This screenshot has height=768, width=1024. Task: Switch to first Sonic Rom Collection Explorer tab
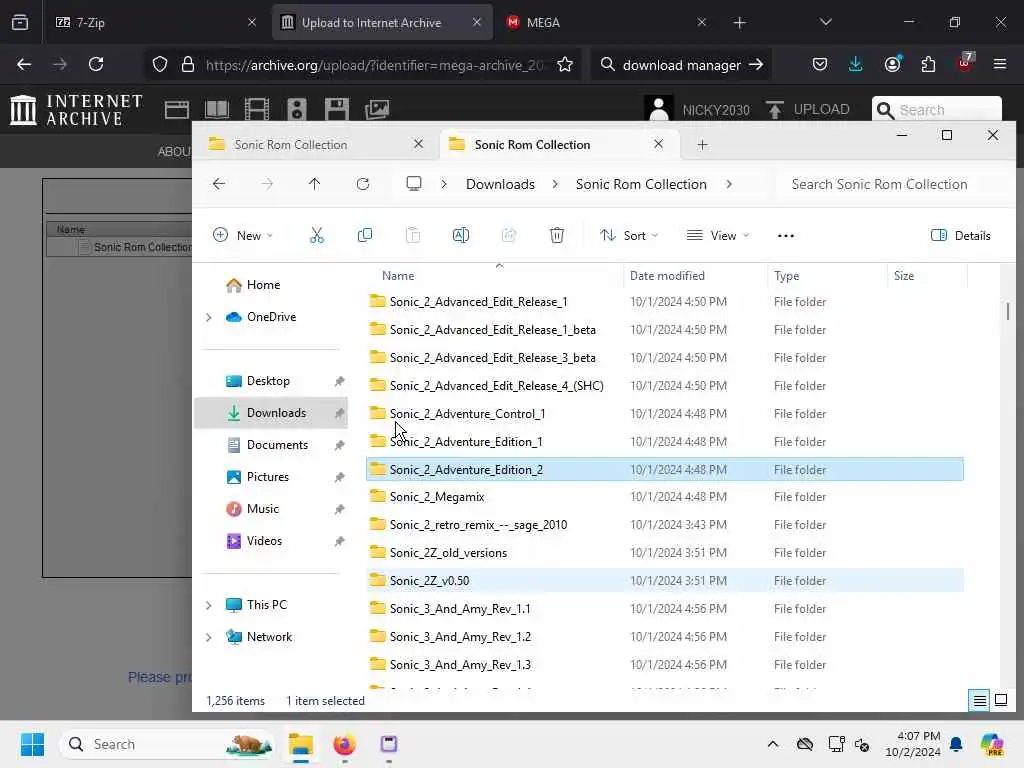pos(315,144)
